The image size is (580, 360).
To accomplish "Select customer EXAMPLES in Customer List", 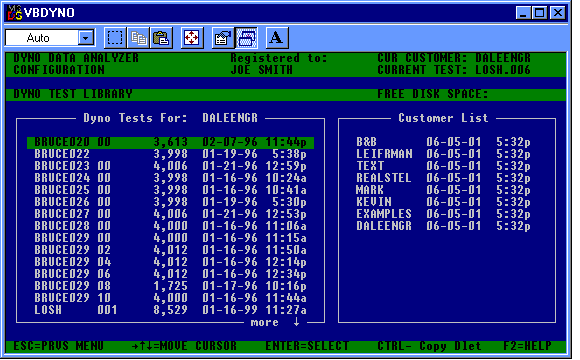I will pos(443,214).
